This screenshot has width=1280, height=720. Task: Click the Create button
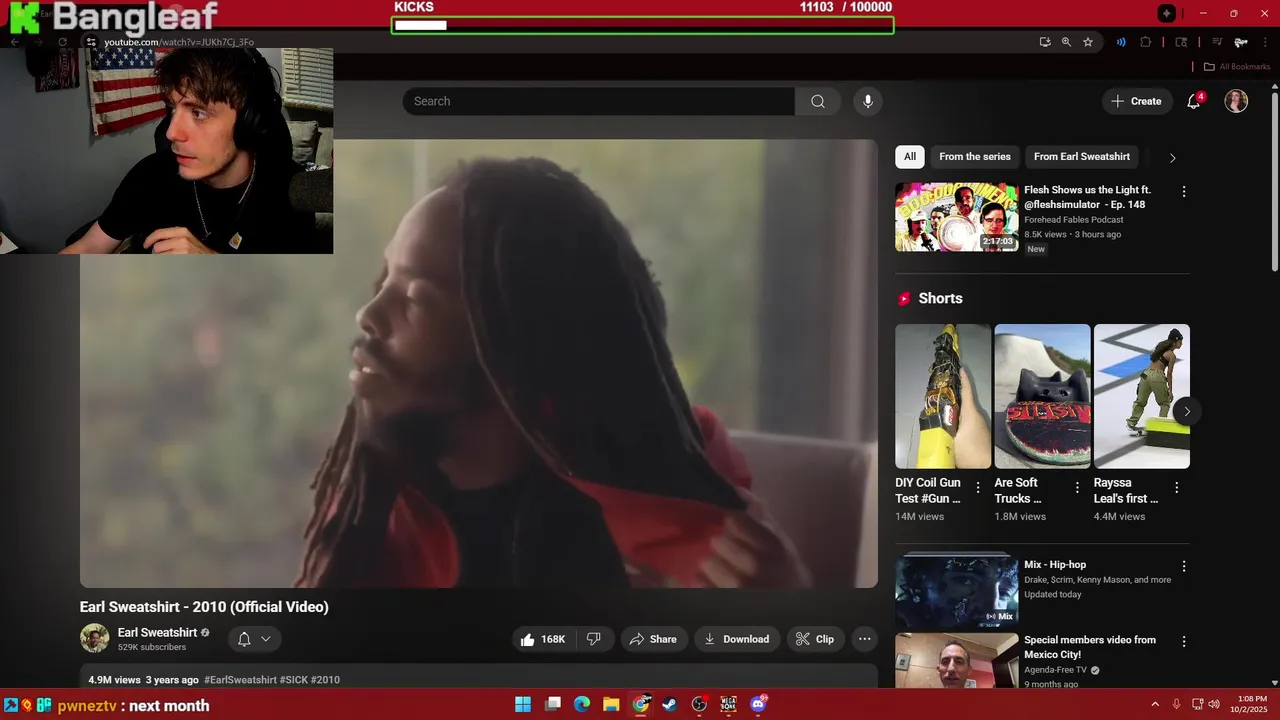pyautogui.click(x=1137, y=101)
